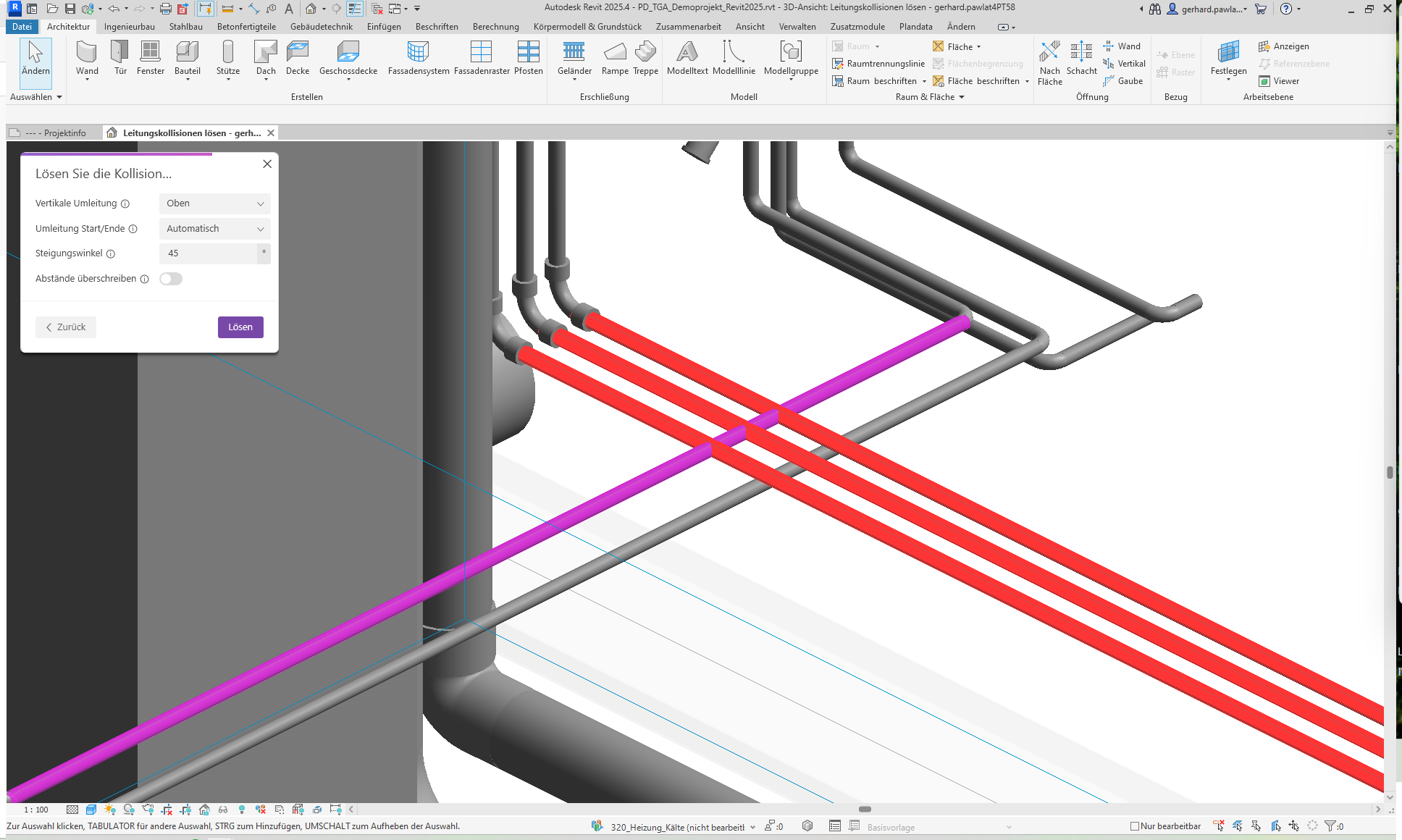Click the Lösen button
The height and width of the screenshot is (840, 1402).
tap(240, 327)
